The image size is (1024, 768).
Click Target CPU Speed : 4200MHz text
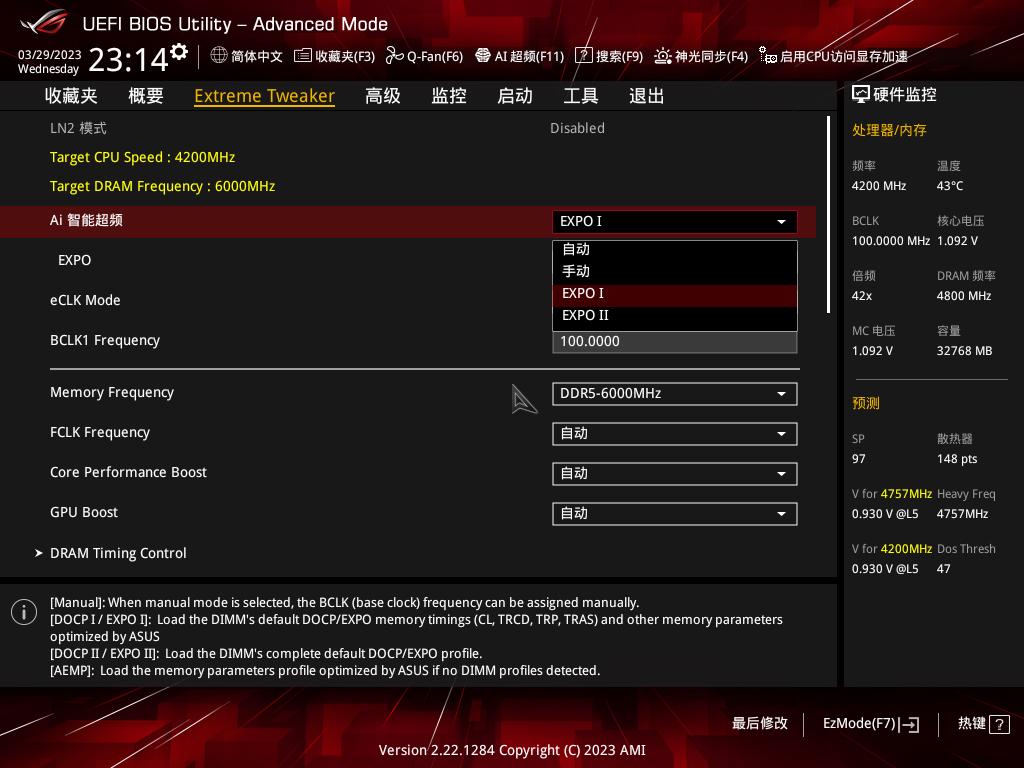click(x=142, y=157)
